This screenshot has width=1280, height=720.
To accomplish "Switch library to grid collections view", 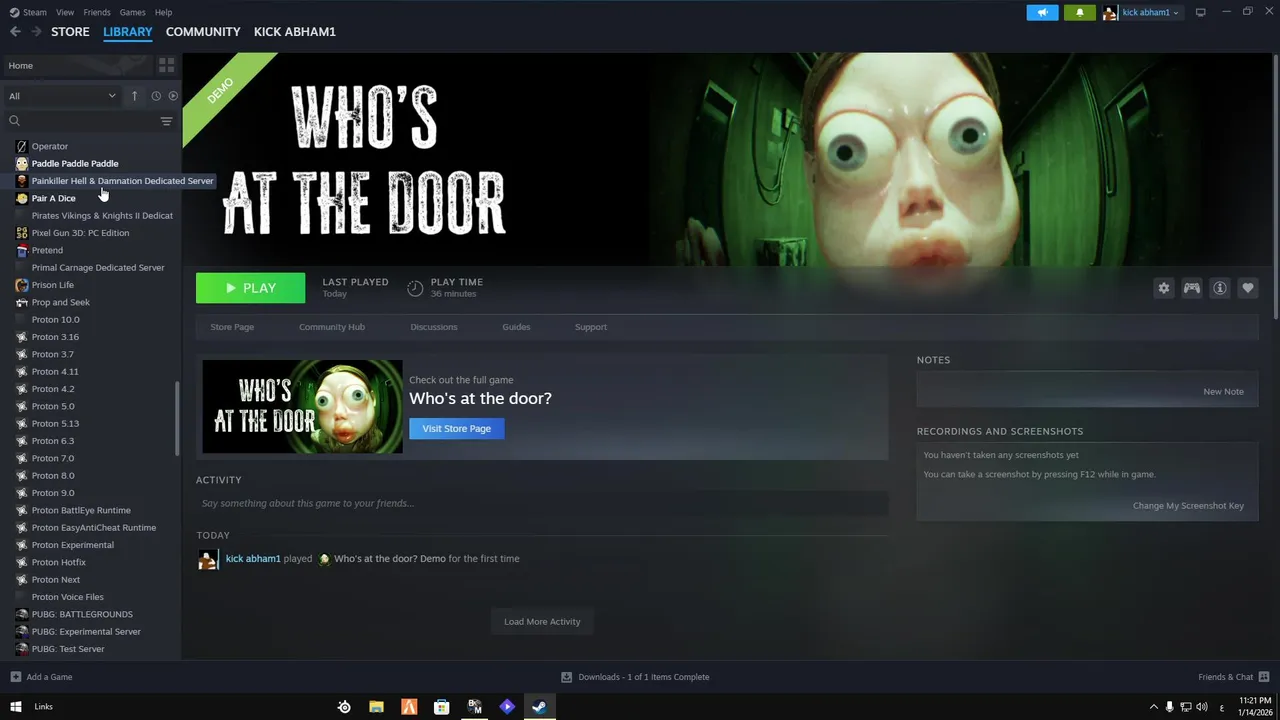I will click(167, 65).
